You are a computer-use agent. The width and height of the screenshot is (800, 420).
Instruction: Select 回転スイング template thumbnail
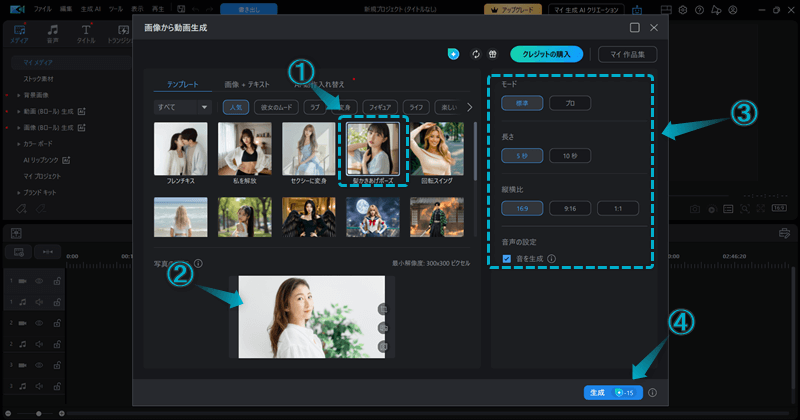point(437,149)
